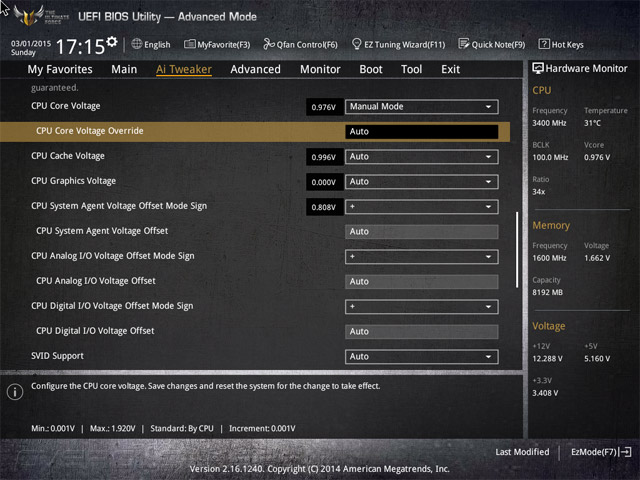Click the 1.662 V memory voltage value
Screen dimensions: 640x480
[597, 258]
